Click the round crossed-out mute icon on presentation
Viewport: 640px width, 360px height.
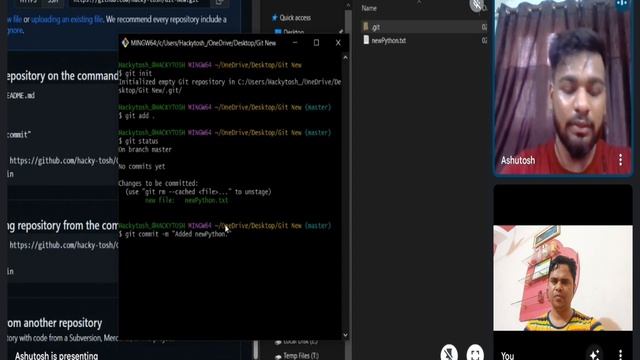[449, 353]
